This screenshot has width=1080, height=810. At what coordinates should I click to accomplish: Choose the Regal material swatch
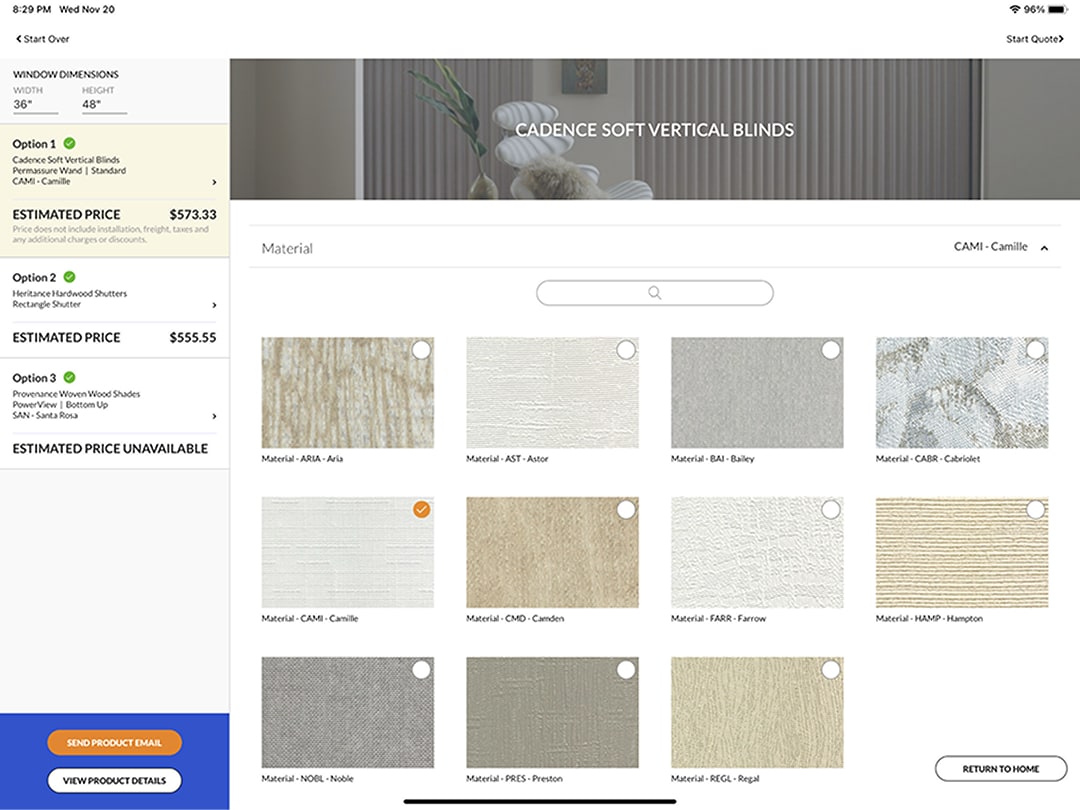(x=757, y=712)
